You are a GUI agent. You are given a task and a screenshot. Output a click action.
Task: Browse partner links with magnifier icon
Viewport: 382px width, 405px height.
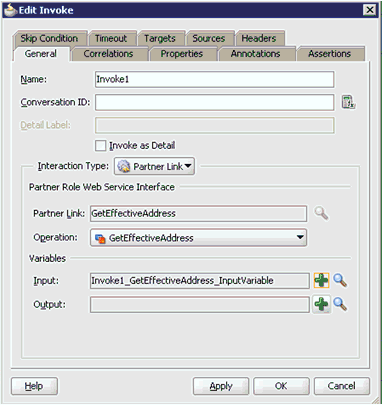tap(321, 213)
